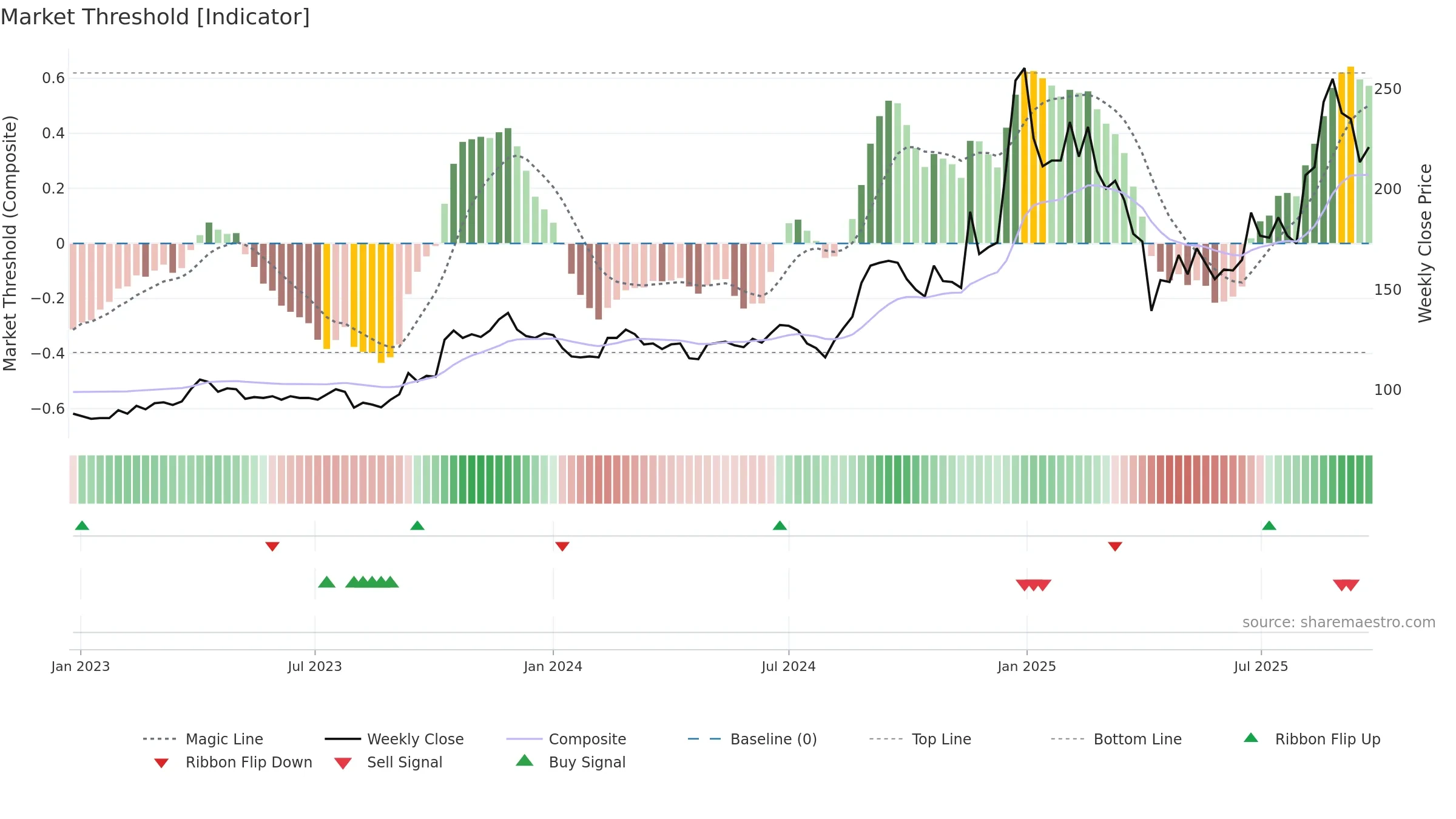
Task: Click the 0.6 left axis label
Action: (53, 78)
